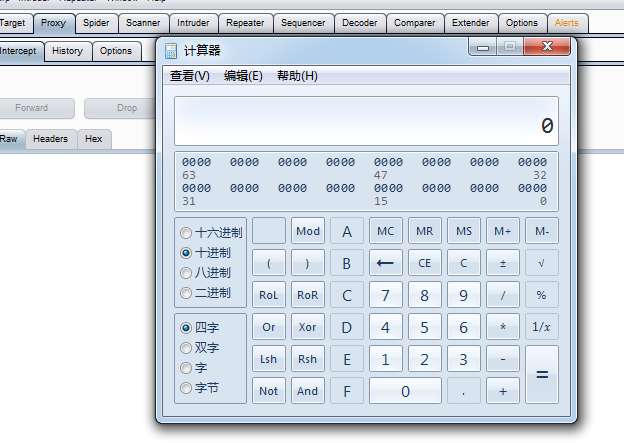
Task: Select hexadecimal 十六进制 mode
Action: pos(211,232)
